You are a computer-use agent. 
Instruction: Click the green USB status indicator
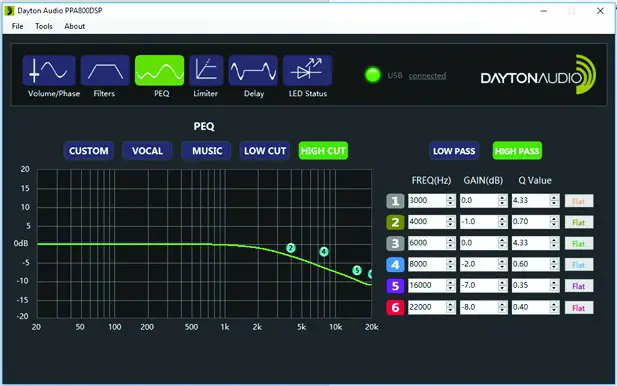pos(373,75)
